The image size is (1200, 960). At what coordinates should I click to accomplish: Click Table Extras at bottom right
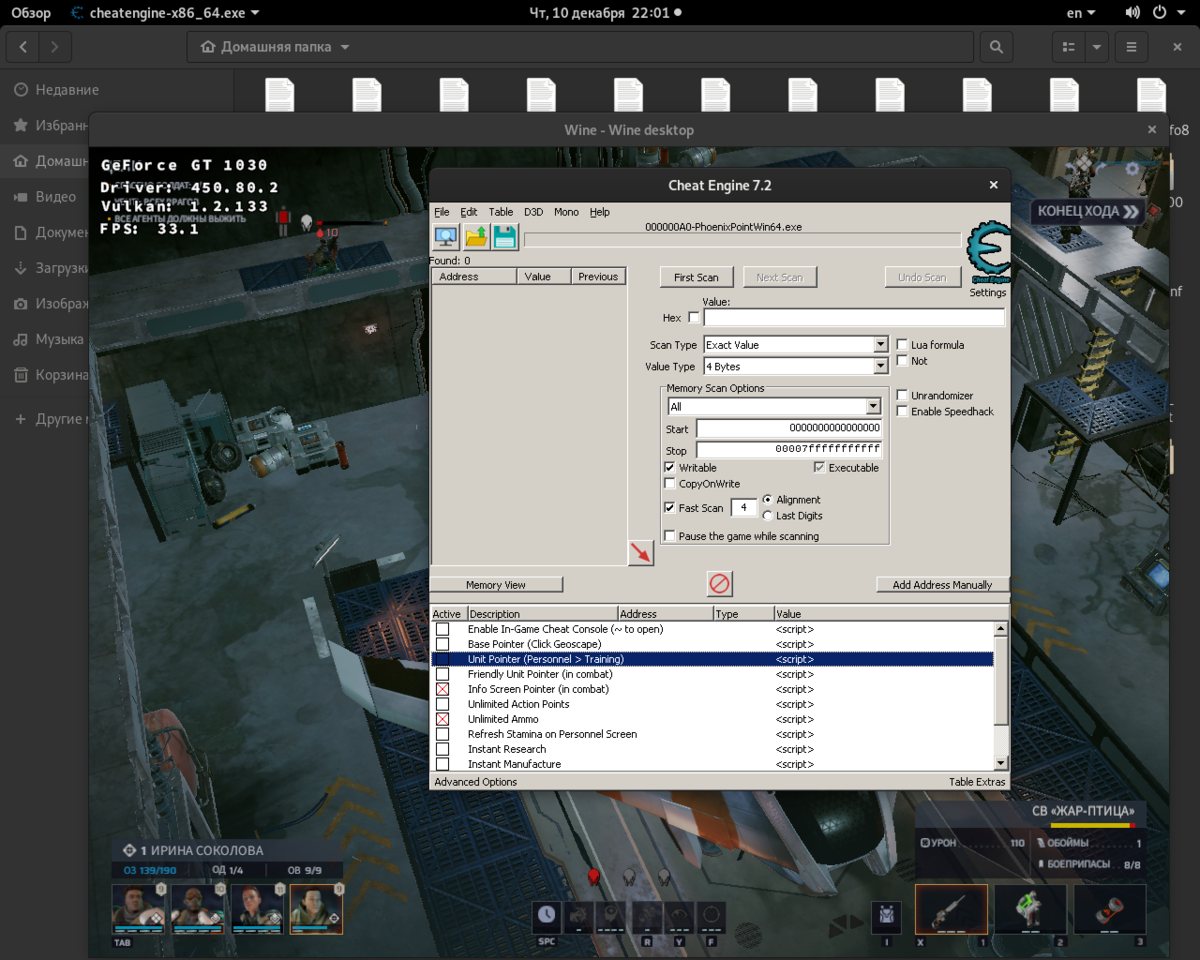[x=977, y=782]
